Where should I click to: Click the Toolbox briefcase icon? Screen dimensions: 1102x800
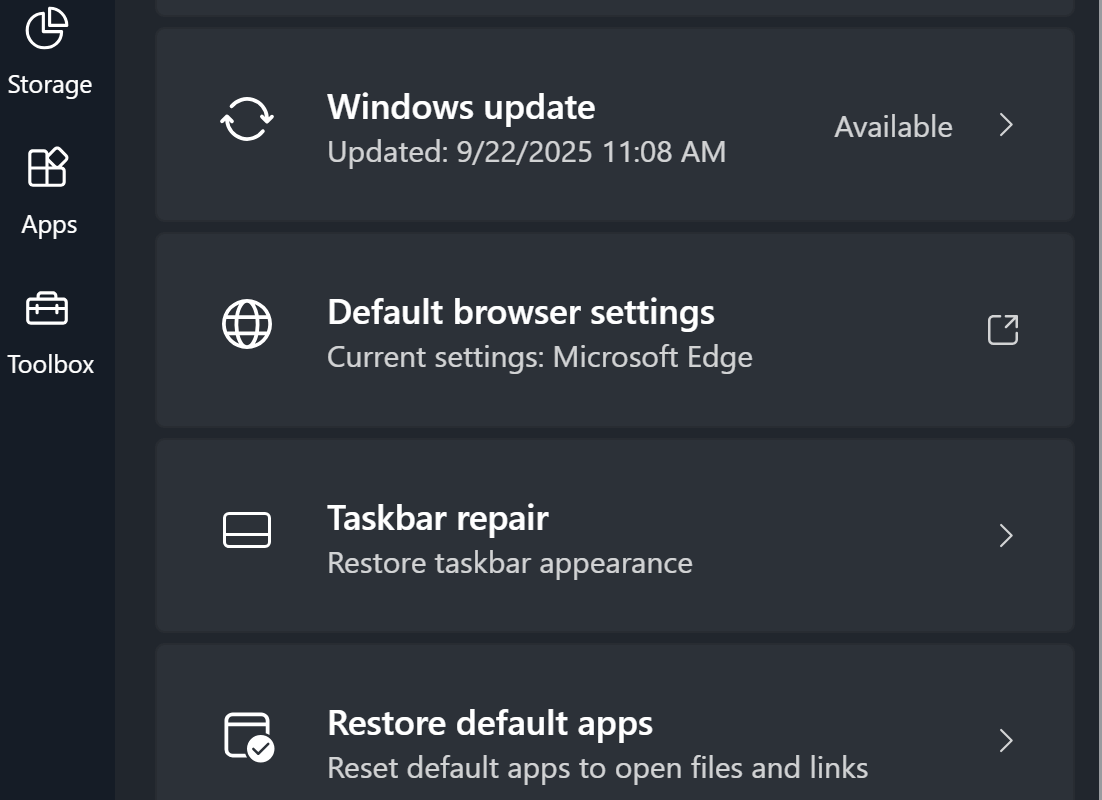(47, 309)
